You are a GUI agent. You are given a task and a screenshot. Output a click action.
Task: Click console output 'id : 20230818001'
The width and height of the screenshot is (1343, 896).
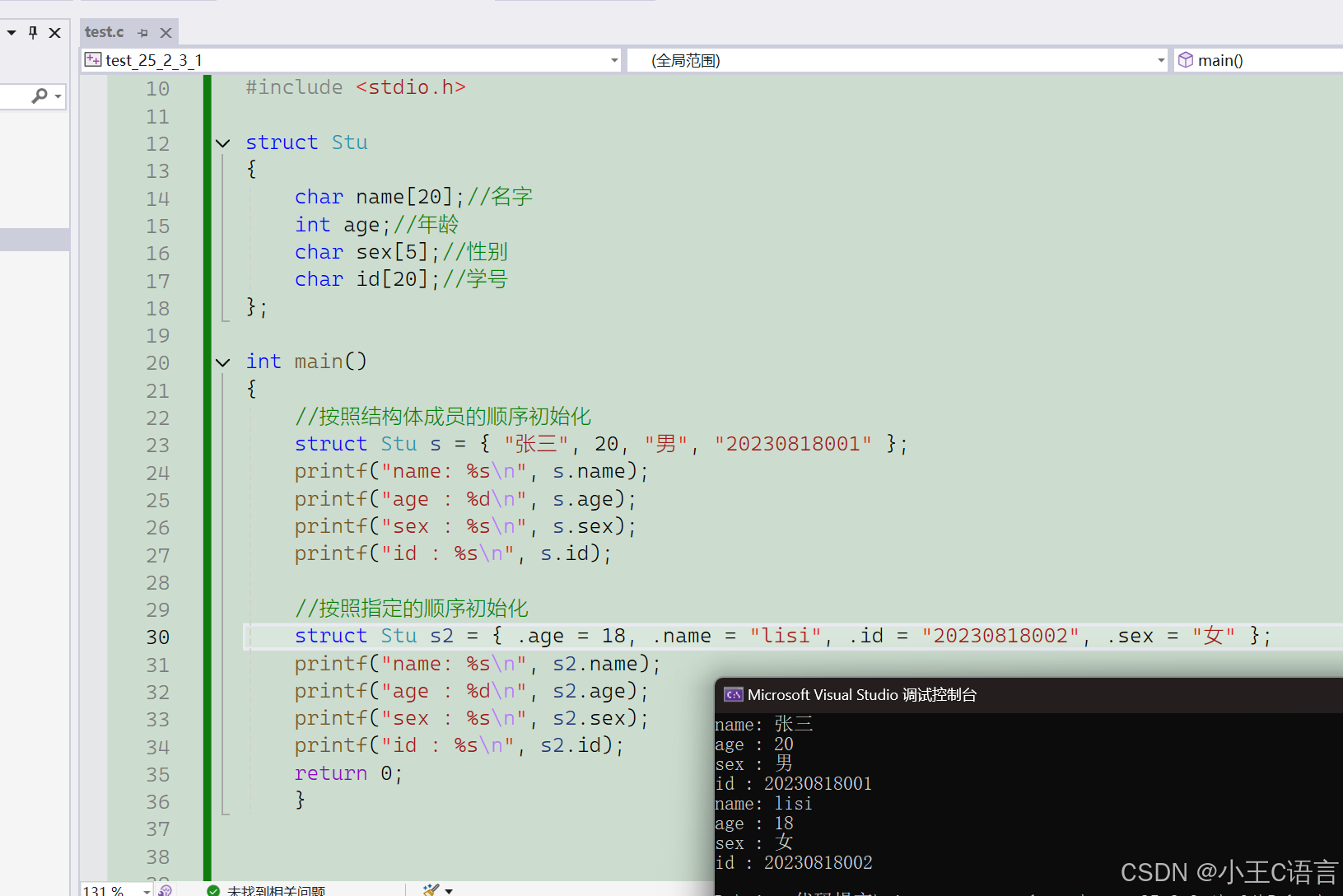(794, 784)
